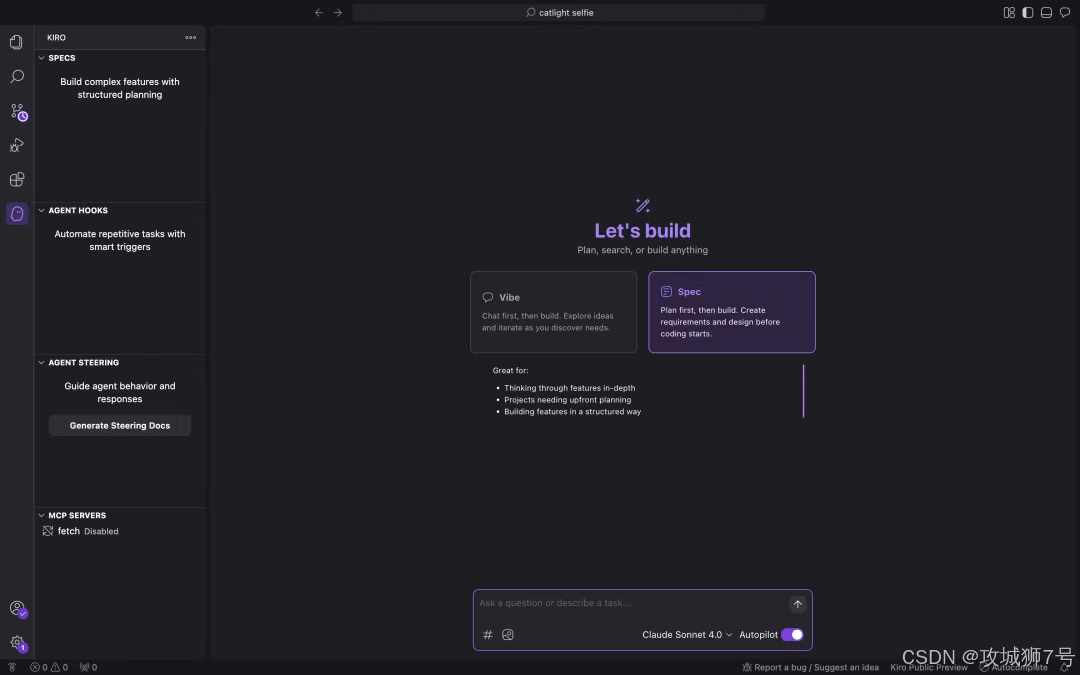Toggle the primary side bar
This screenshot has width=1080, height=675.
[1028, 12]
